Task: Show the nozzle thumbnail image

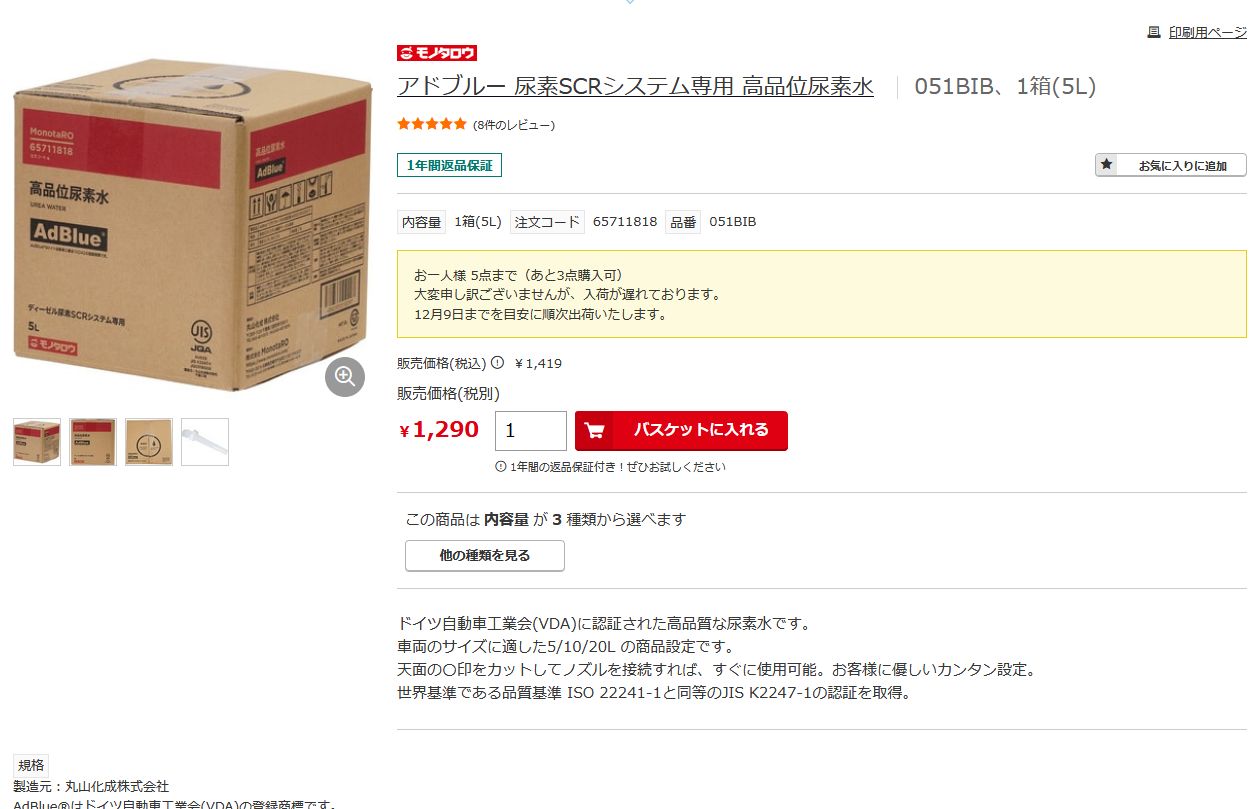Action: (205, 442)
